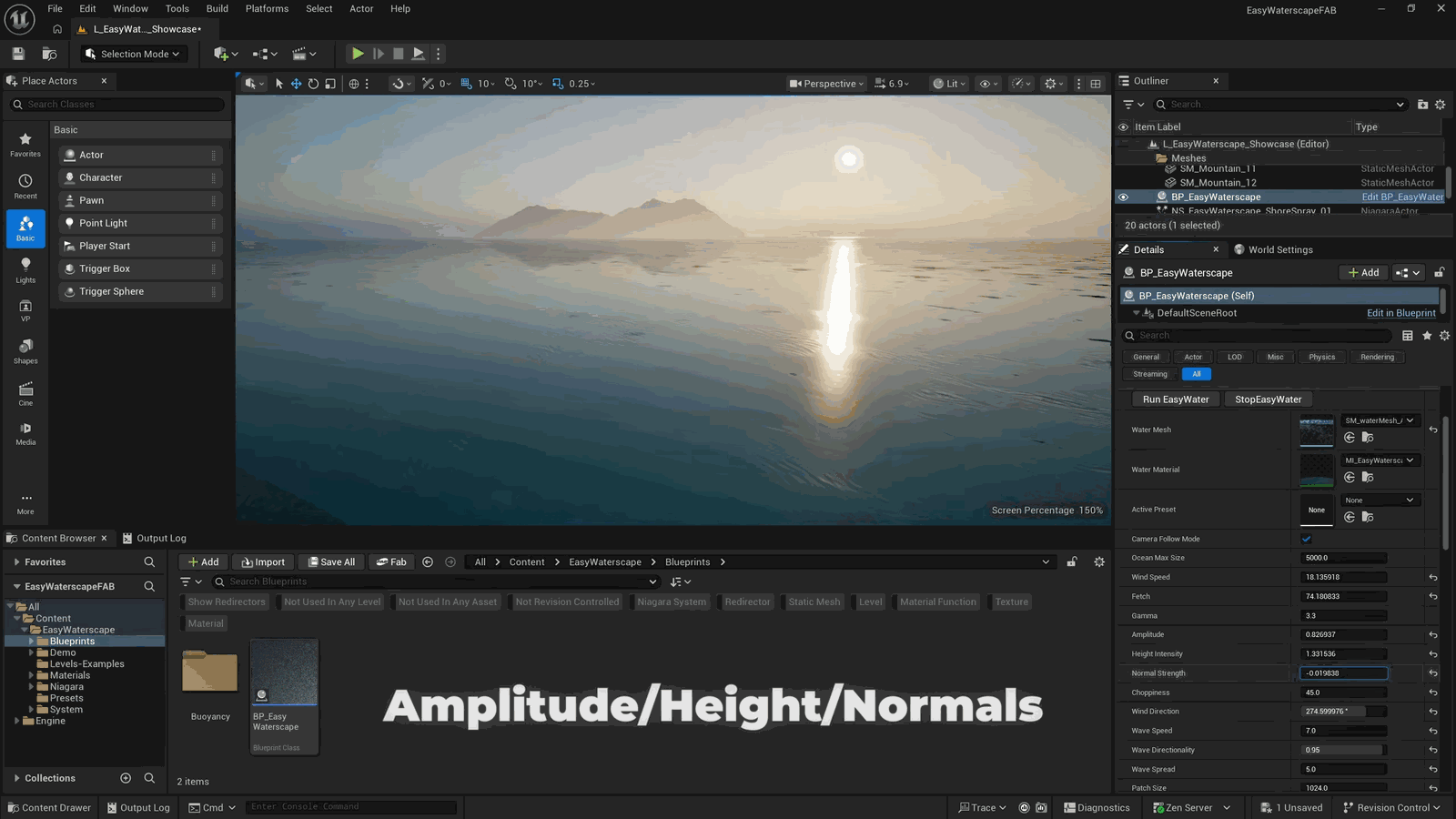1456x819 pixels.
Task: Hide BP_EasyWaterscape using the eye icon
Action: point(1123,197)
